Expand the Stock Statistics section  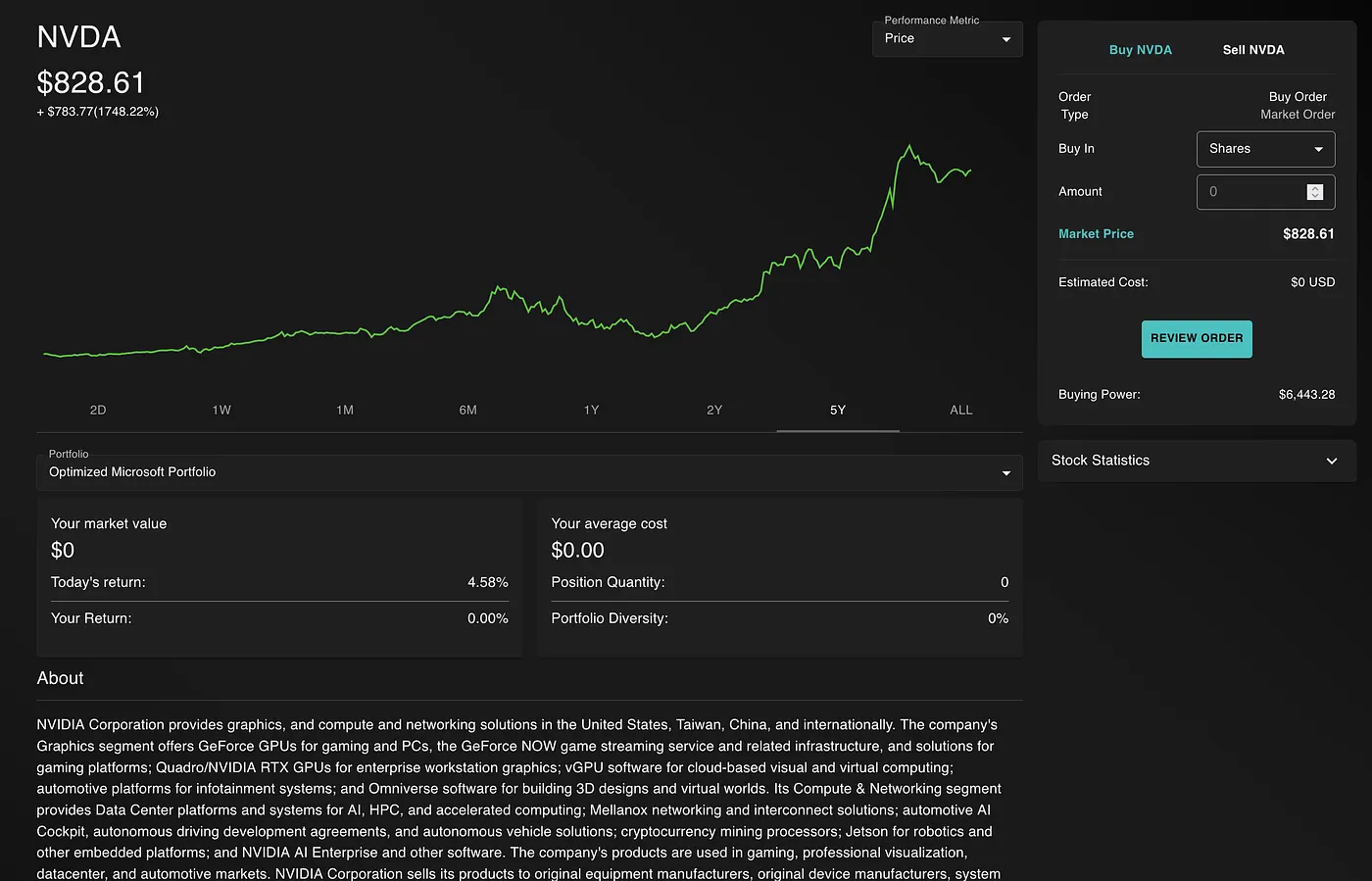(x=1197, y=461)
